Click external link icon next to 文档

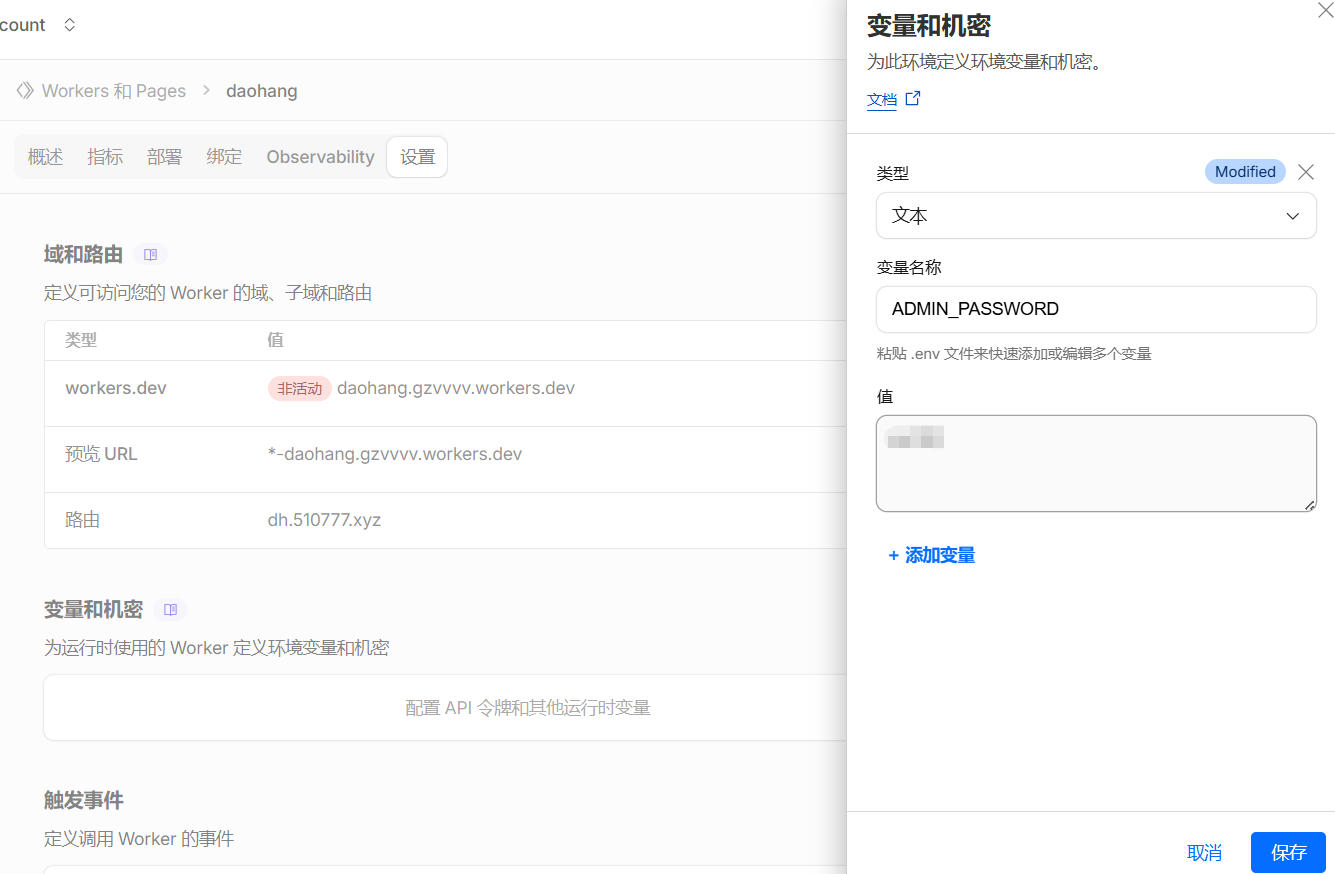pyautogui.click(x=913, y=99)
